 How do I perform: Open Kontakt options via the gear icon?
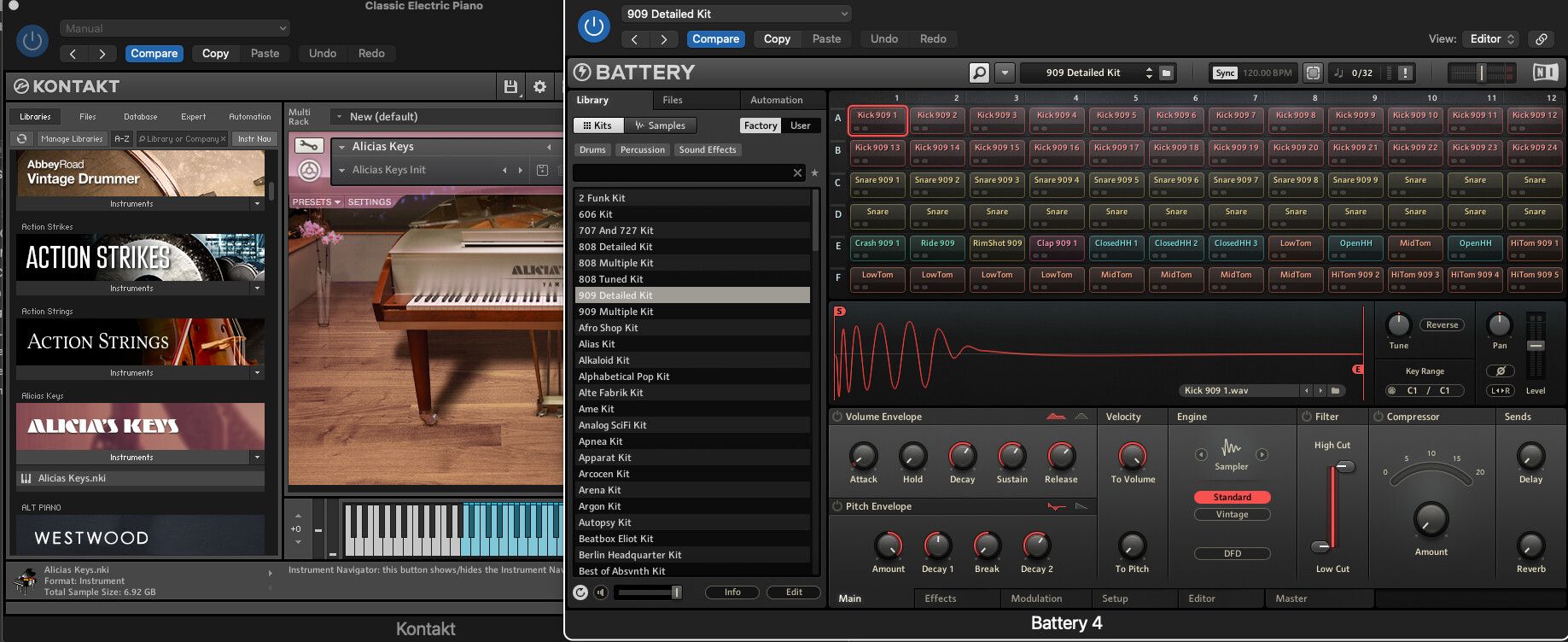pos(539,86)
